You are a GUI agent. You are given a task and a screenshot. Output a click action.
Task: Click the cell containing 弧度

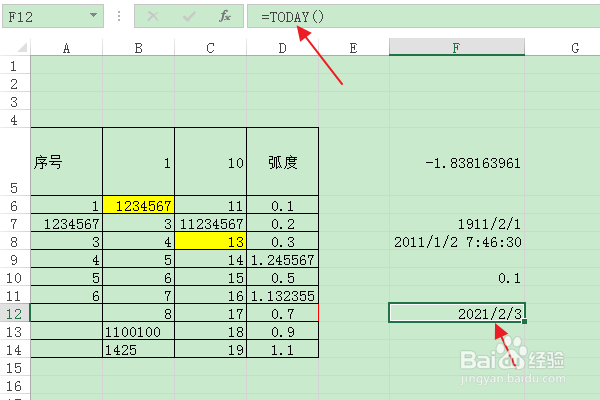click(x=282, y=162)
